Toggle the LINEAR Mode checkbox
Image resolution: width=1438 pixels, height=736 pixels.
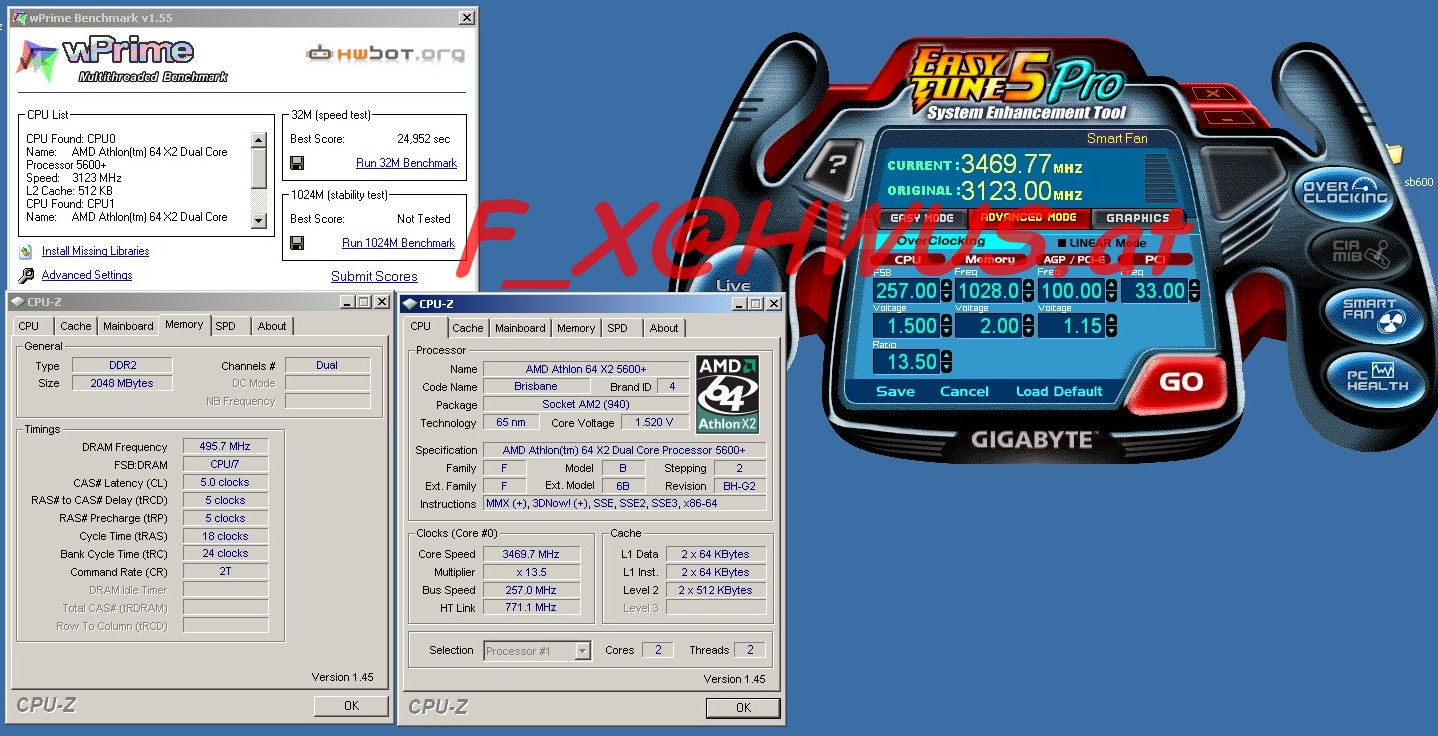click(x=1062, y=243)
